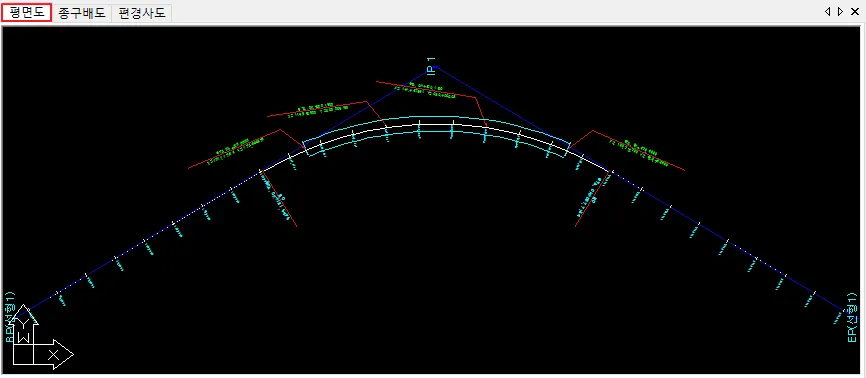Open the 편경사도 tab
Viewport: 866px width, 378px height.
[x=142, y=13]
